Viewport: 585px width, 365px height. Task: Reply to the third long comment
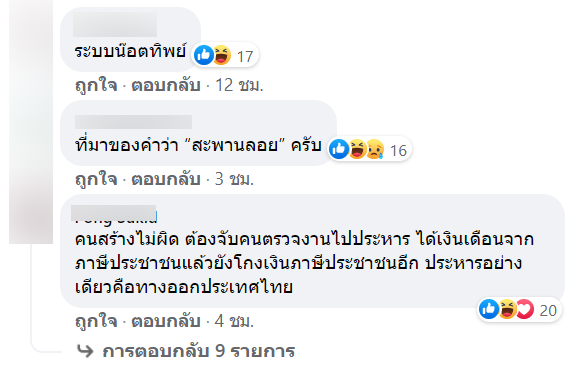point(166,321)
